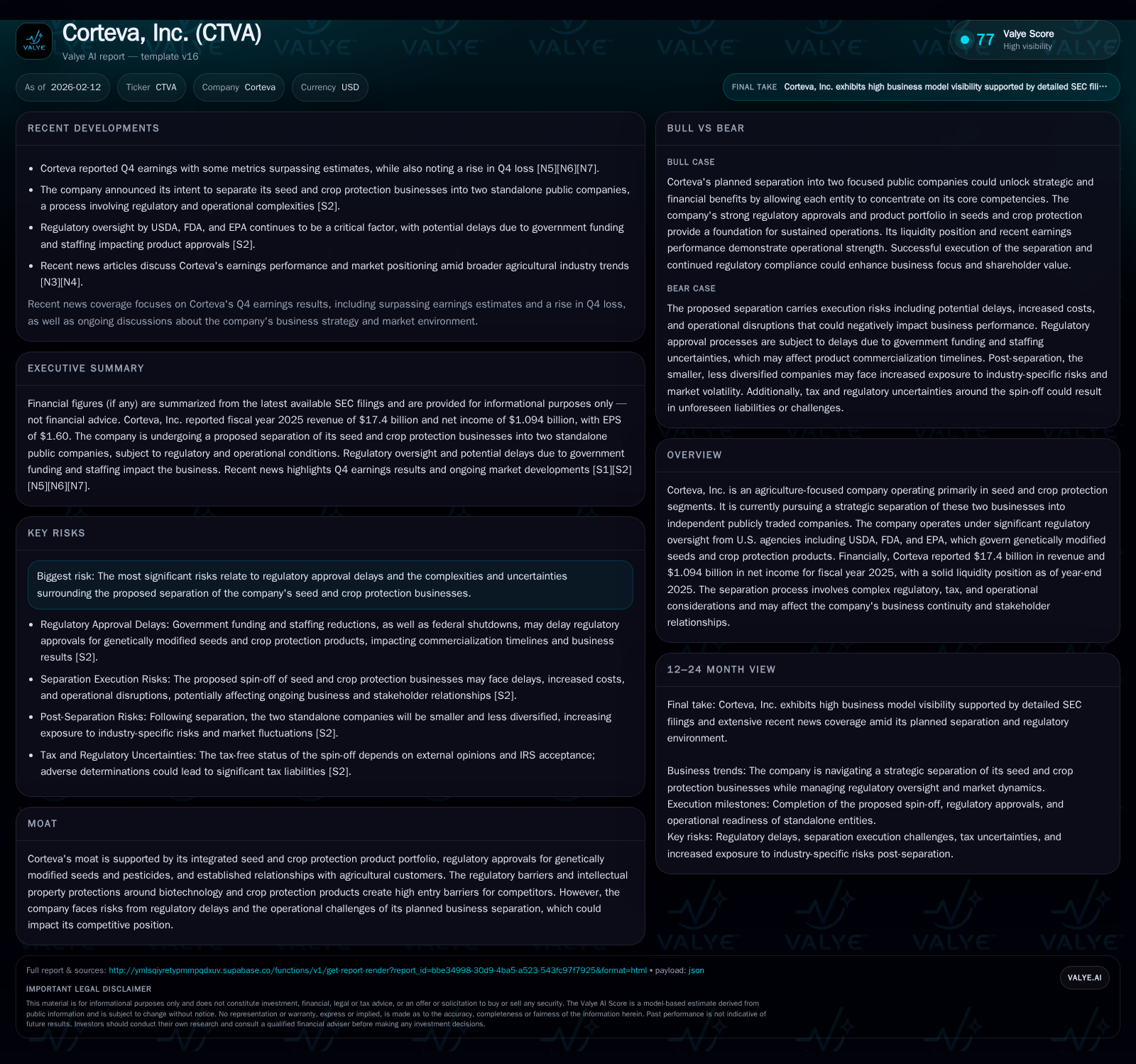
Task: Click the 'Biggest risk' highlighted callout box
Action: pyautogui.click(x=330, y=585)
